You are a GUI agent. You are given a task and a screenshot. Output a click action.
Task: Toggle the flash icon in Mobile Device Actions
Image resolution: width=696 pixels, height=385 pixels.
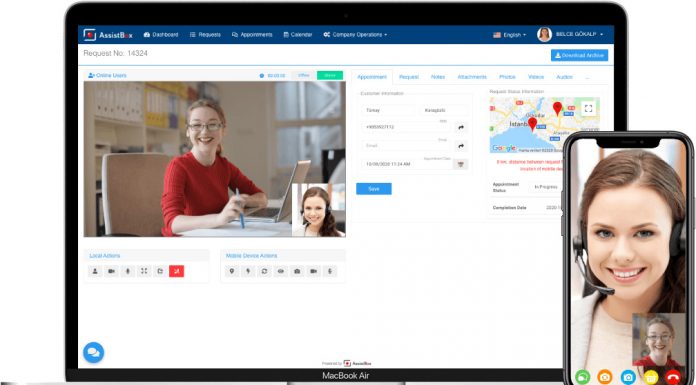point(248,271)
